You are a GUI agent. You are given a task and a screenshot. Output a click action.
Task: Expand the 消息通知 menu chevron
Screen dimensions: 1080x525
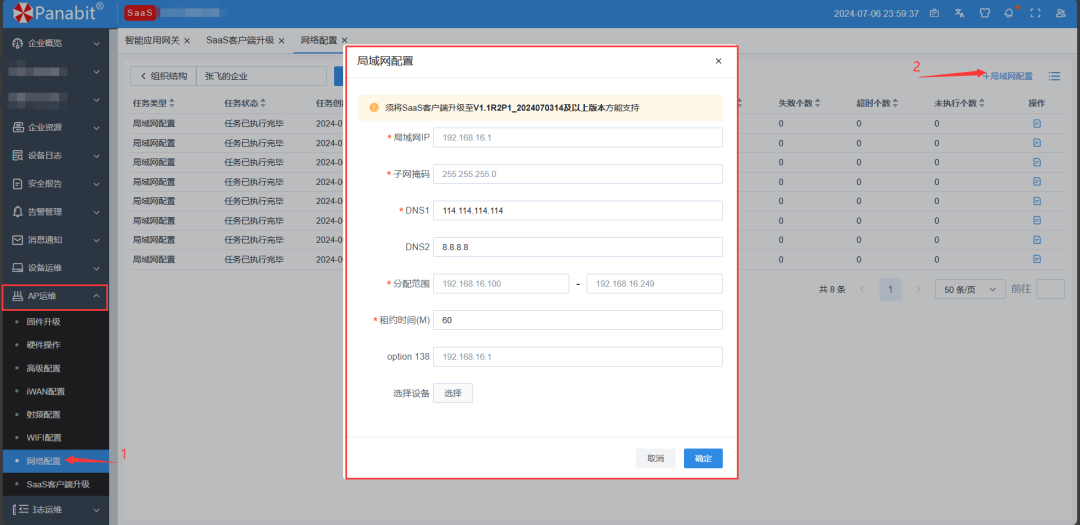click(96, 240)
